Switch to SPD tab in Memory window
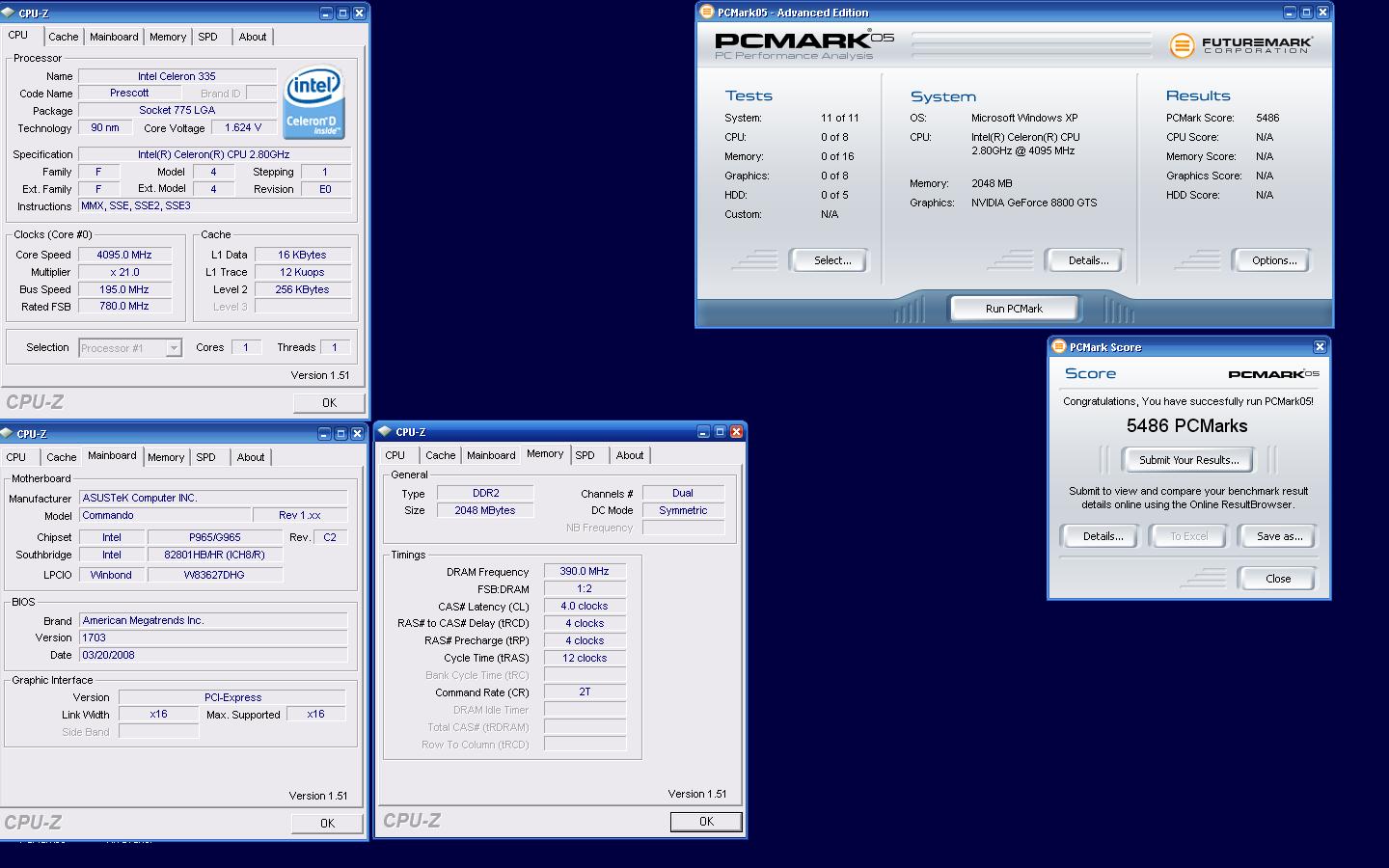1389x868 pixels. click(x=586, y=455)
